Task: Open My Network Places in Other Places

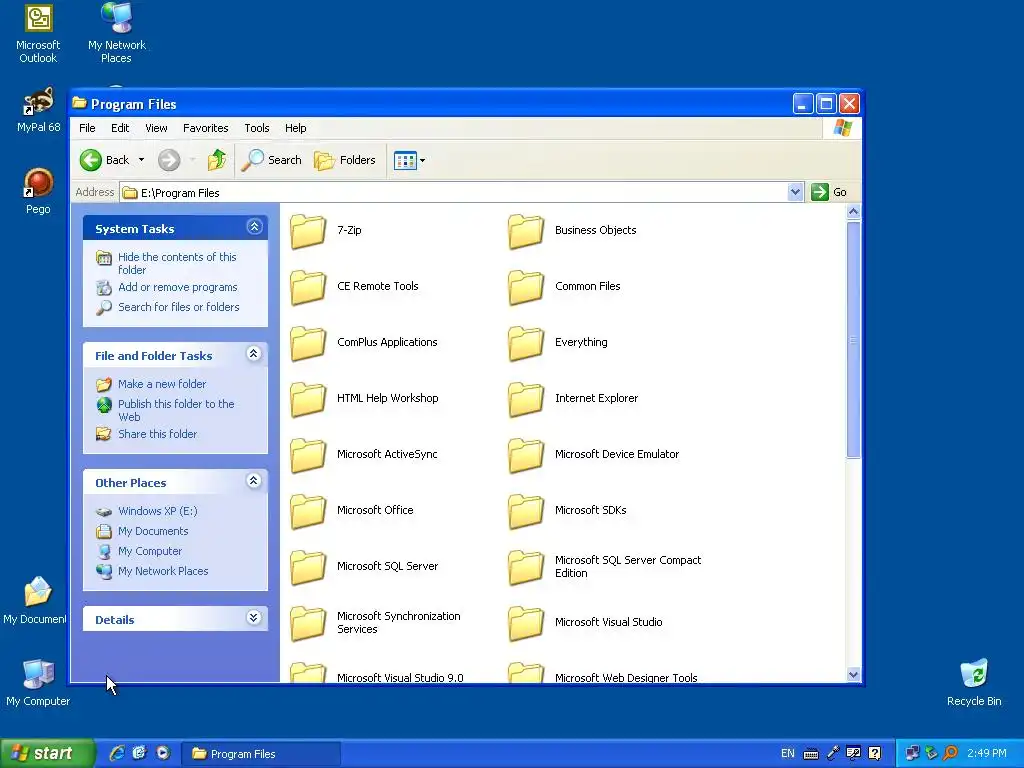Action: [x=163, y=571]
